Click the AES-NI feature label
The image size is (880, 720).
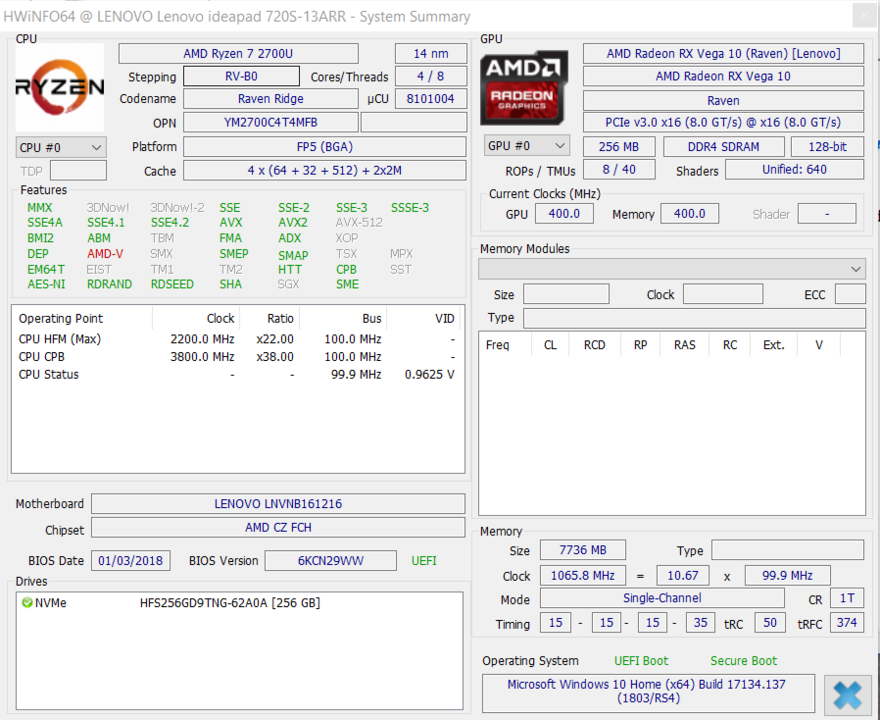tap(46, 285)
